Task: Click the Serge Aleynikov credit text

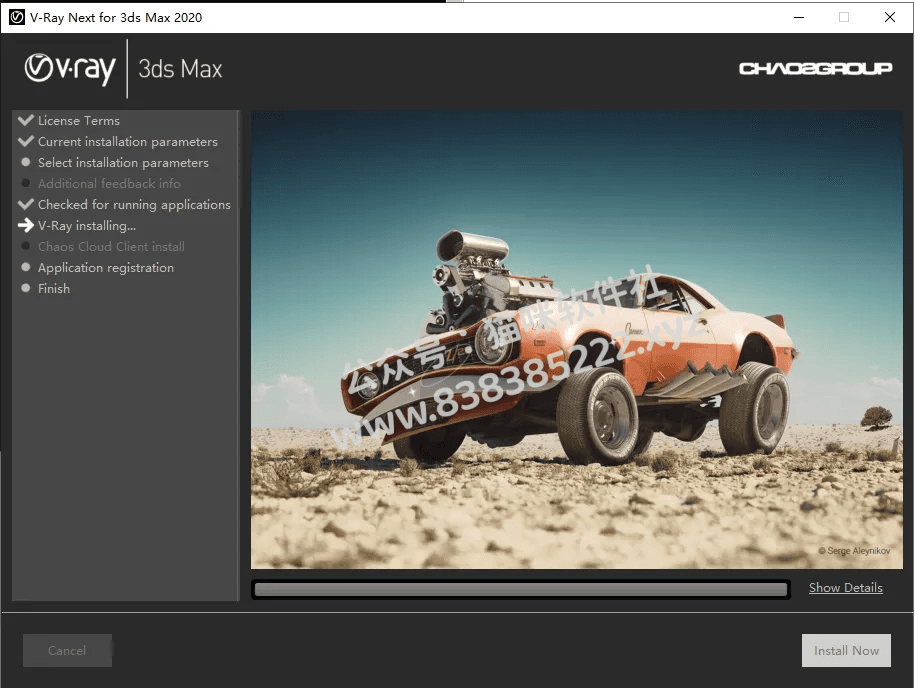Action: [x=854, y=551]
